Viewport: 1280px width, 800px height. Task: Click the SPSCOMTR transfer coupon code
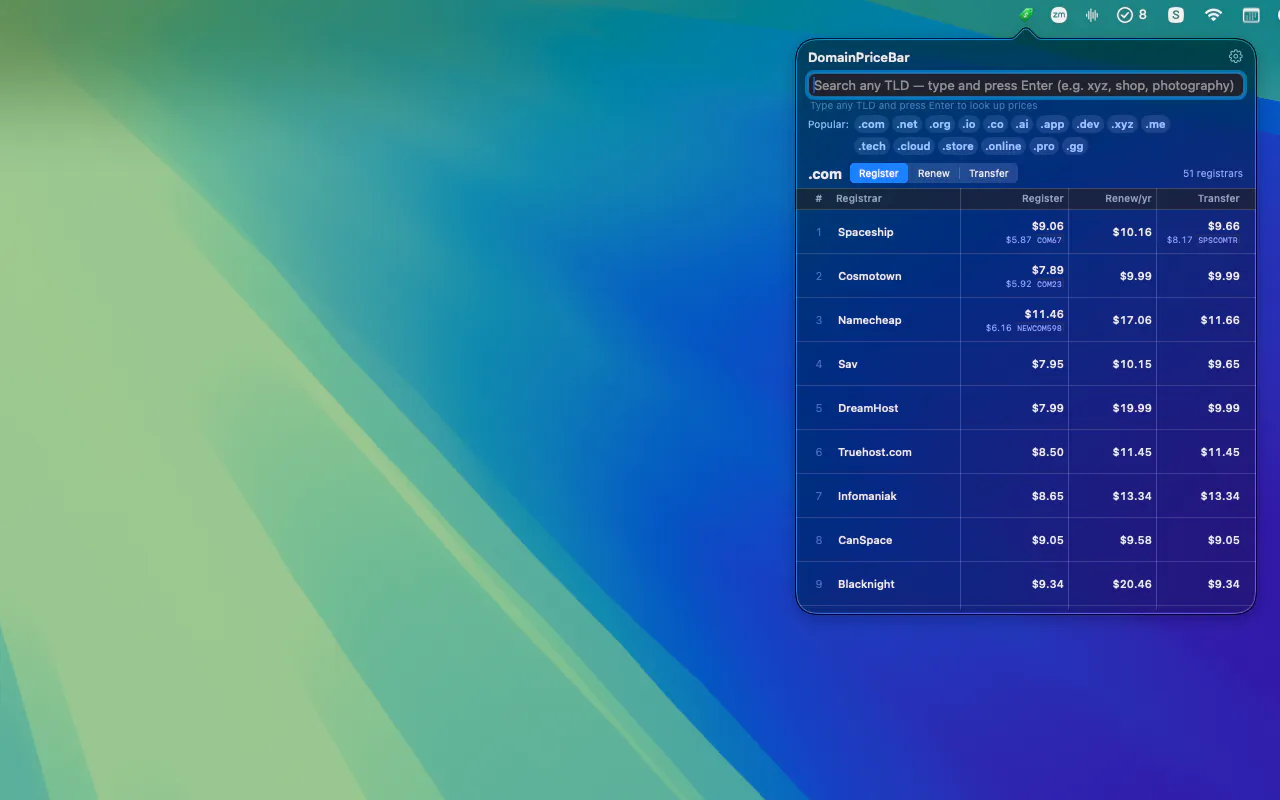coord(1218,240)
